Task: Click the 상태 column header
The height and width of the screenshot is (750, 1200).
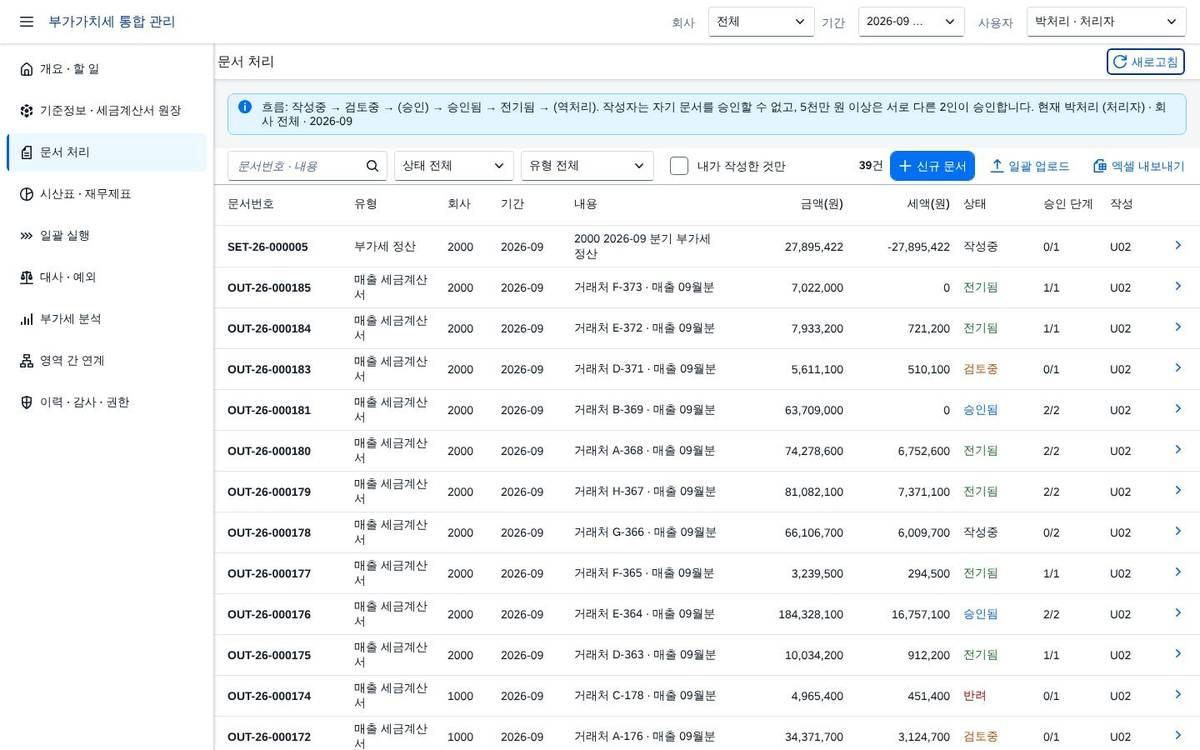Action: coord(974,204)
